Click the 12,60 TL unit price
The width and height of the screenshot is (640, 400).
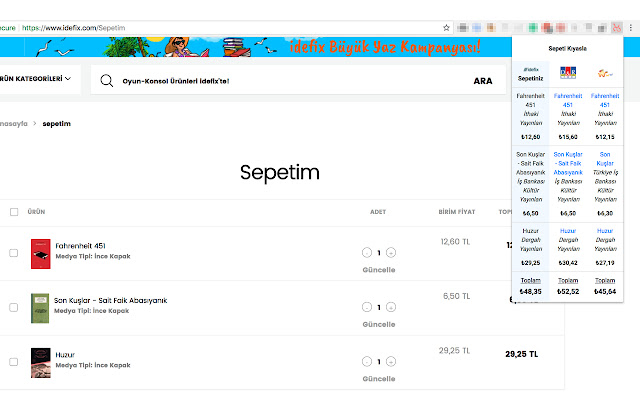pyautogui.click(x=455, y=242)
